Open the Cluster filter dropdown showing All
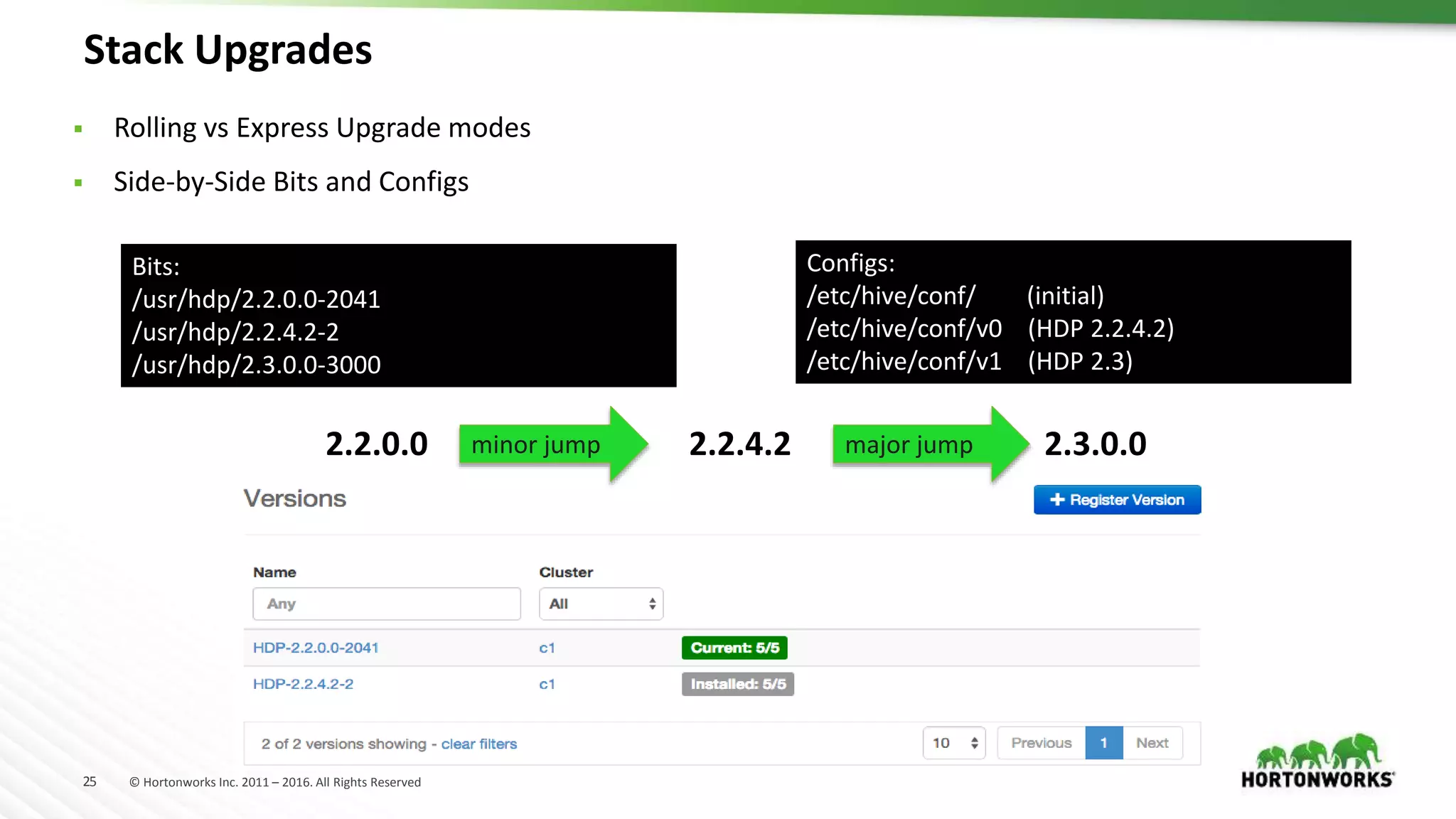This screenshot has height=819, width=1456. [x=601, y=604]
